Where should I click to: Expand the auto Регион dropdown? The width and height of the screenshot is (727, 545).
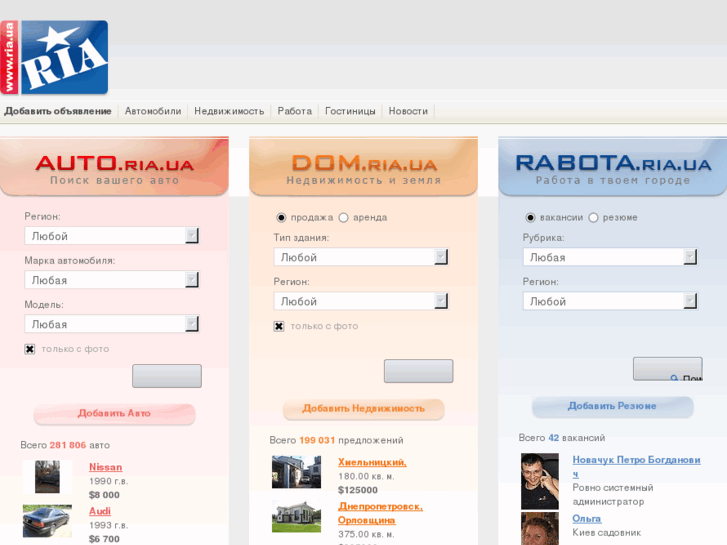(x=112, y=236)
